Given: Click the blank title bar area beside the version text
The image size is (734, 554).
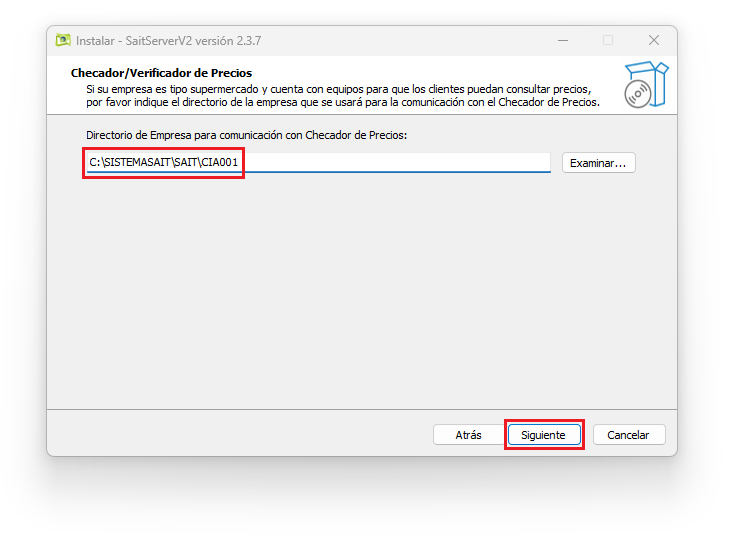Looking at the screenshot, I should click(x=400, y=41).
